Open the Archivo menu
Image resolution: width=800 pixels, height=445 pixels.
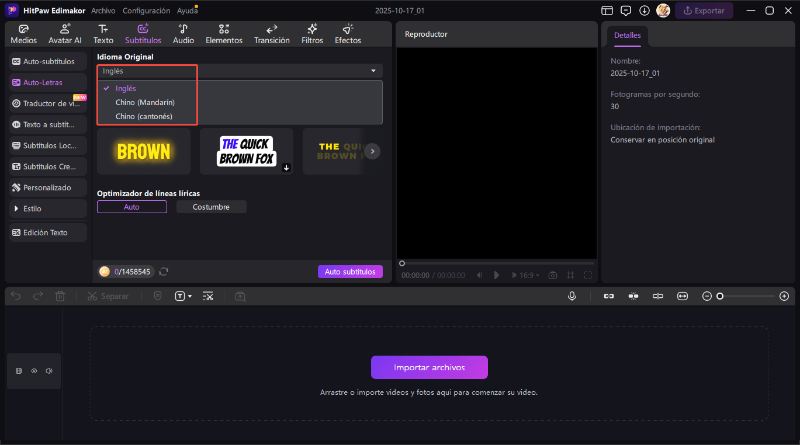coord(102,10)
